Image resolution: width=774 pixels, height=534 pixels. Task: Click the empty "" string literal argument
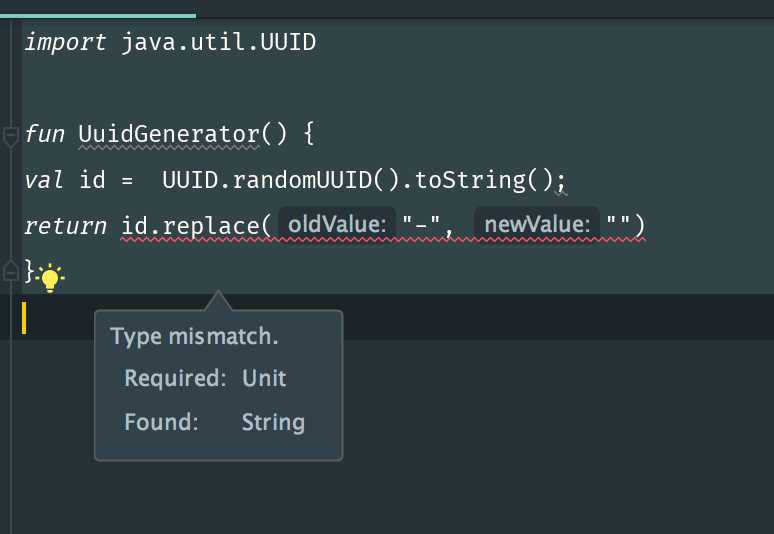coord(618,223)
